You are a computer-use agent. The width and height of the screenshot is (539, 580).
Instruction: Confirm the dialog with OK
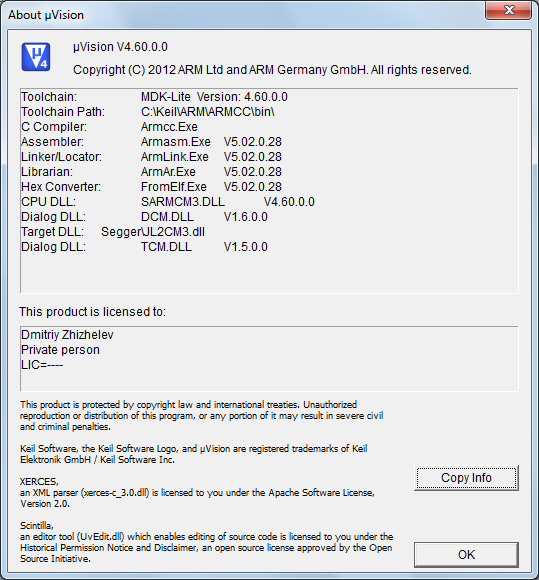click(x=466, y=554)
